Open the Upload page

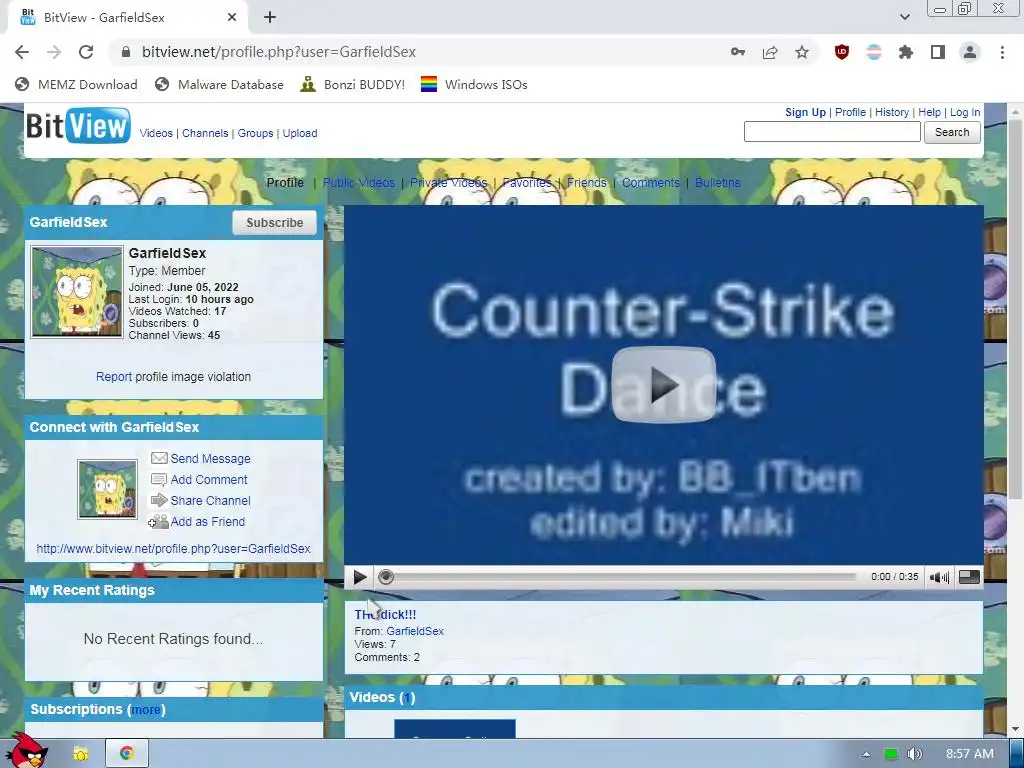point(300,133)
